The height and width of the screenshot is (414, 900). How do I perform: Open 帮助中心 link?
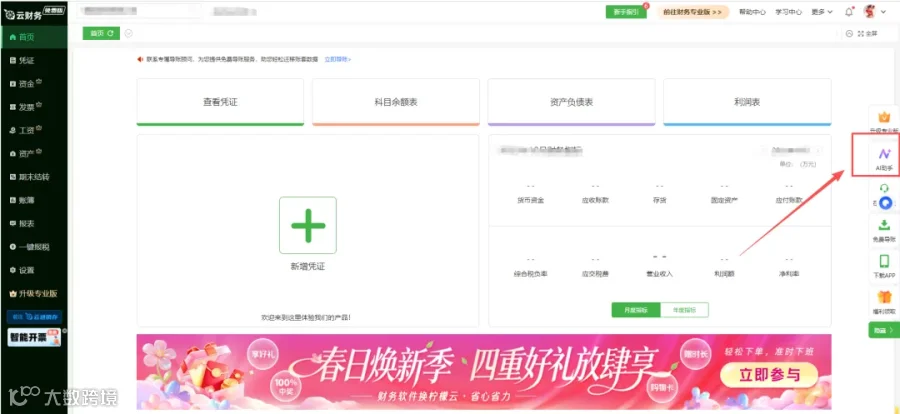coord(752,12)
